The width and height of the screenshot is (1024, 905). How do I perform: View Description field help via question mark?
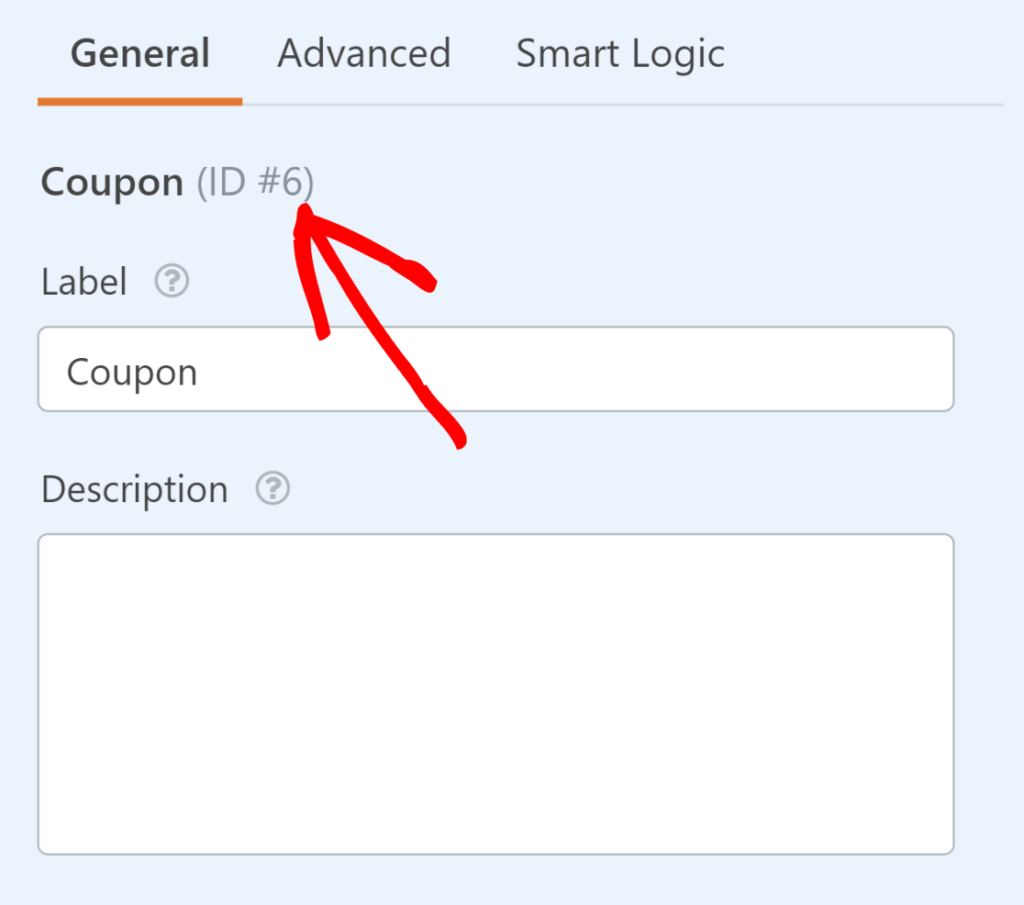click(x=272, y=489)
